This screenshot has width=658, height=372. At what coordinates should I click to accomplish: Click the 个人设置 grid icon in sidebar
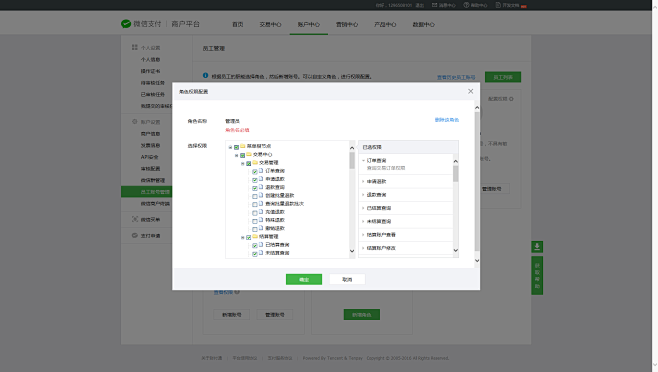[135, 47]
